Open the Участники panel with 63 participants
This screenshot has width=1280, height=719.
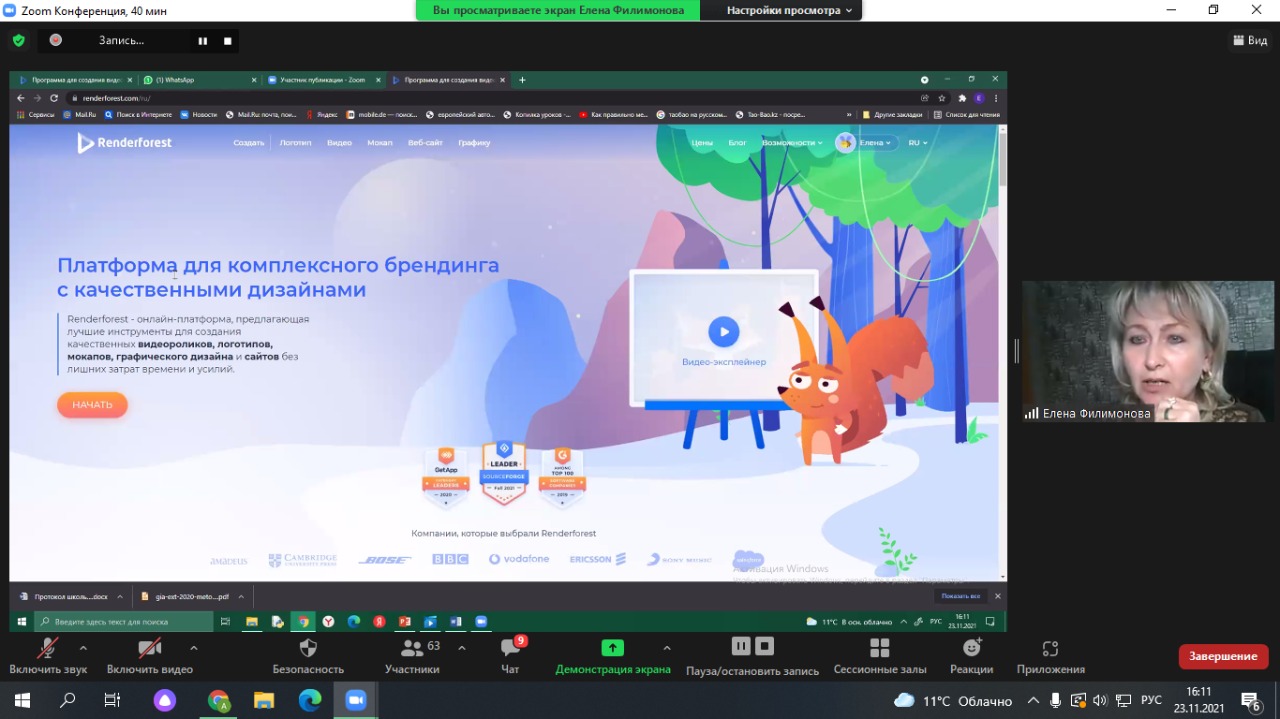pos(412,655)
